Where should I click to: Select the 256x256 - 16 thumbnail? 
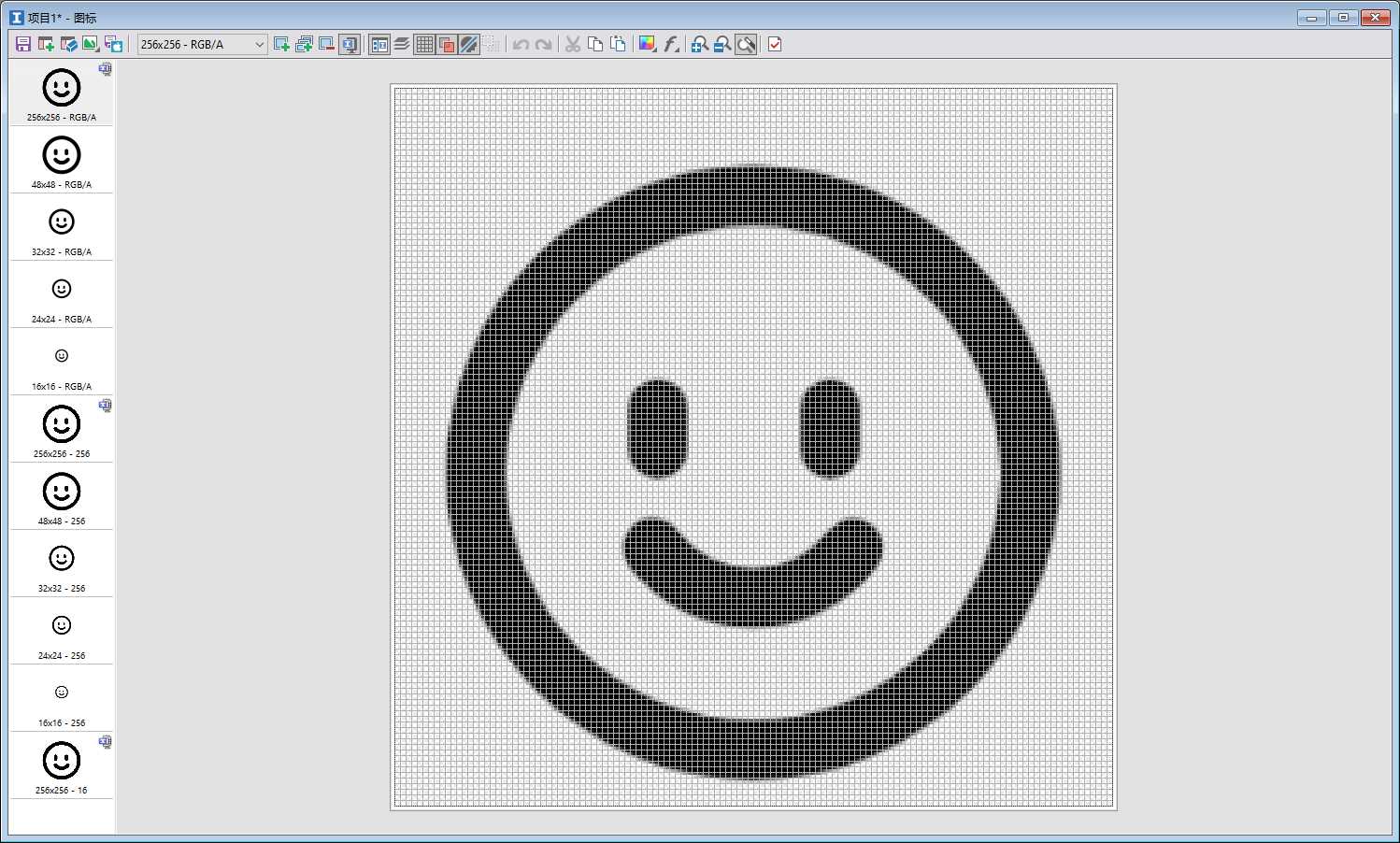pos(62,765)
